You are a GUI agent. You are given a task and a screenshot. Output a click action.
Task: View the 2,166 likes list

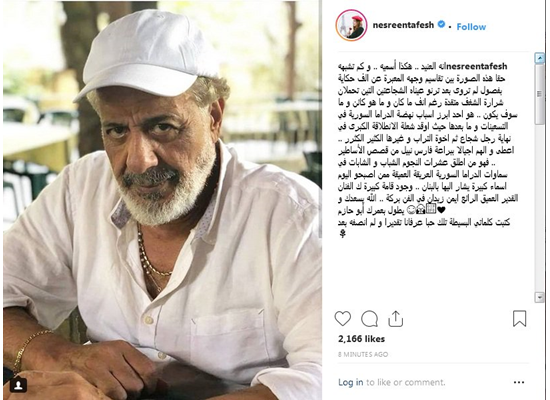point(361,339)
